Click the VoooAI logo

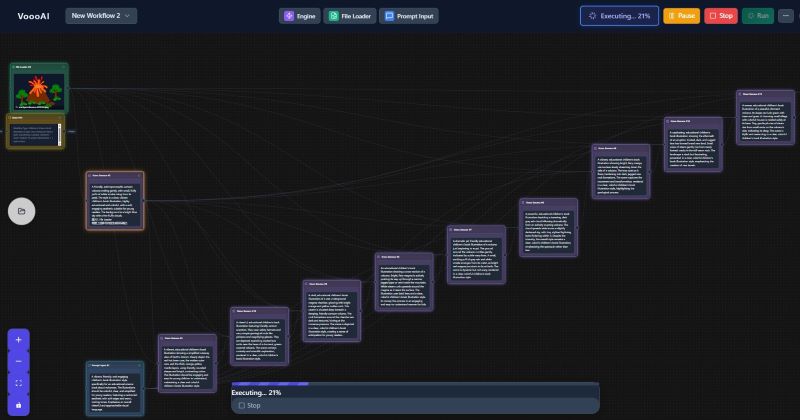(33, 16)
